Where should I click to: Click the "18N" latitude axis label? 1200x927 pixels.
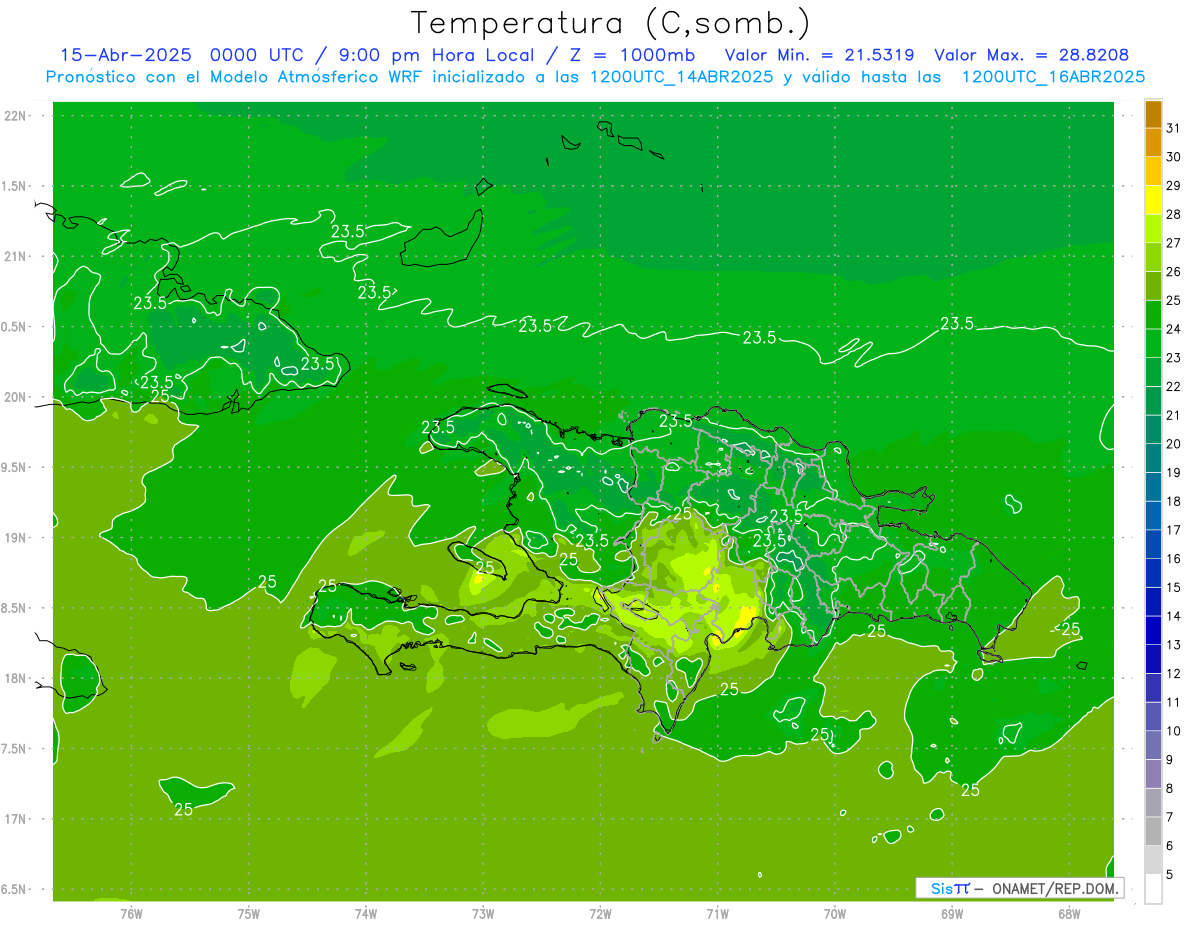click(15, 678)
